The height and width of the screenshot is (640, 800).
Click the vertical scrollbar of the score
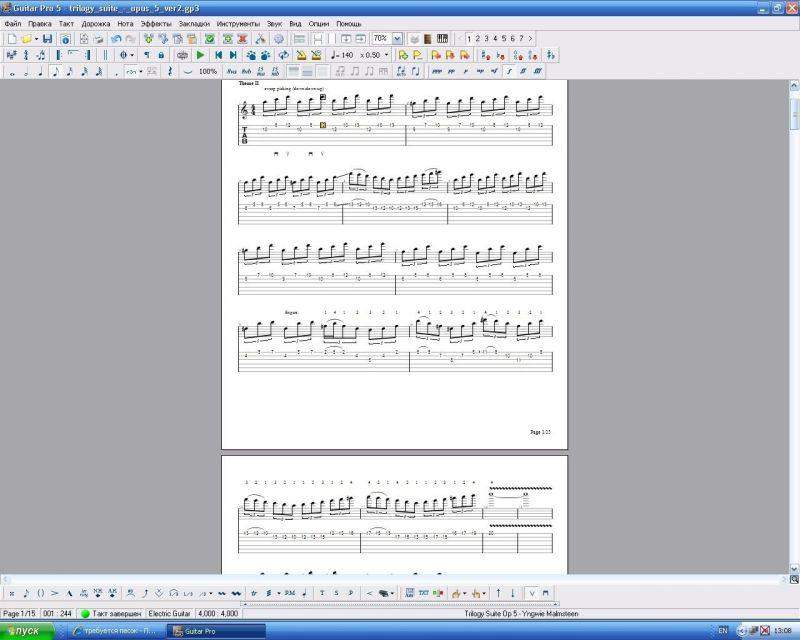tap(794, 327)
